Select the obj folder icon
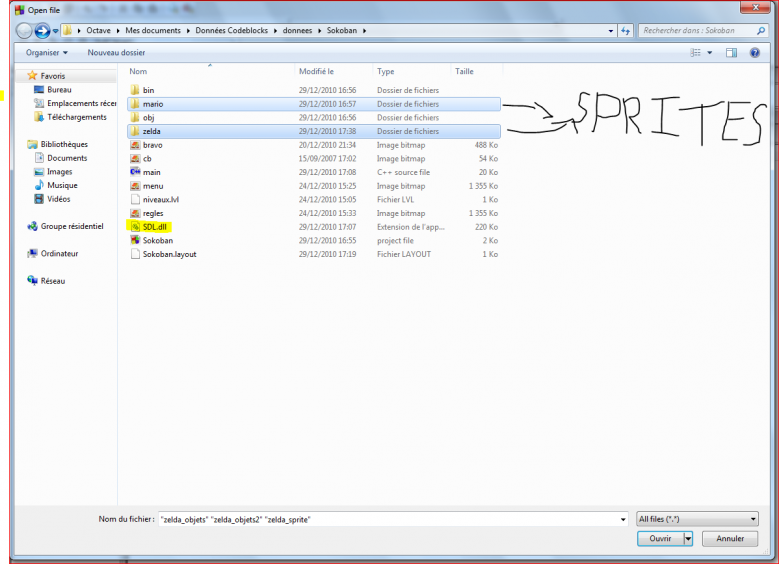Image resolution: width=779 pixels, height=564 pixels. click(x=135, y=117)
